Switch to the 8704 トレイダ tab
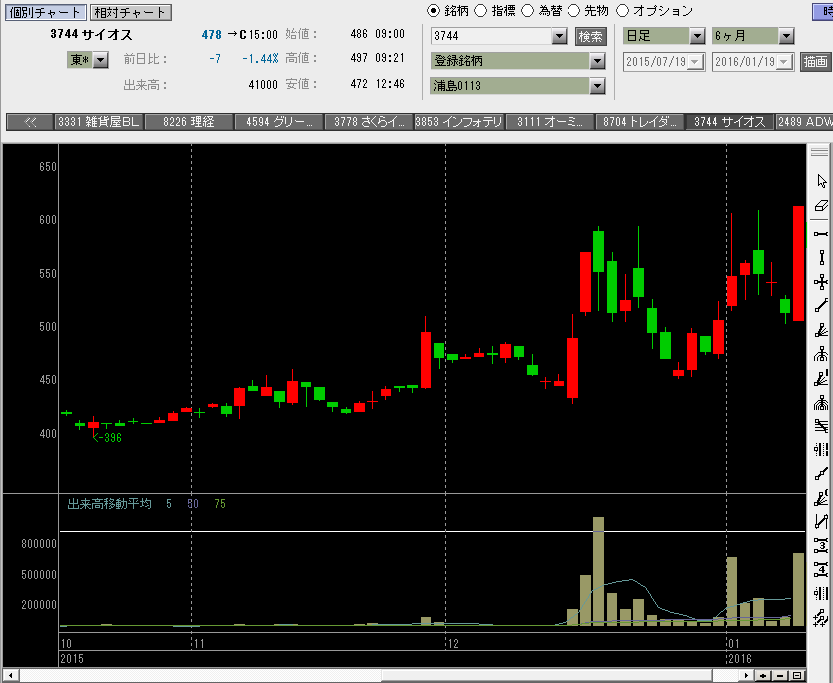This screenshot has height=683, width=833. click(x=640, y=122)
